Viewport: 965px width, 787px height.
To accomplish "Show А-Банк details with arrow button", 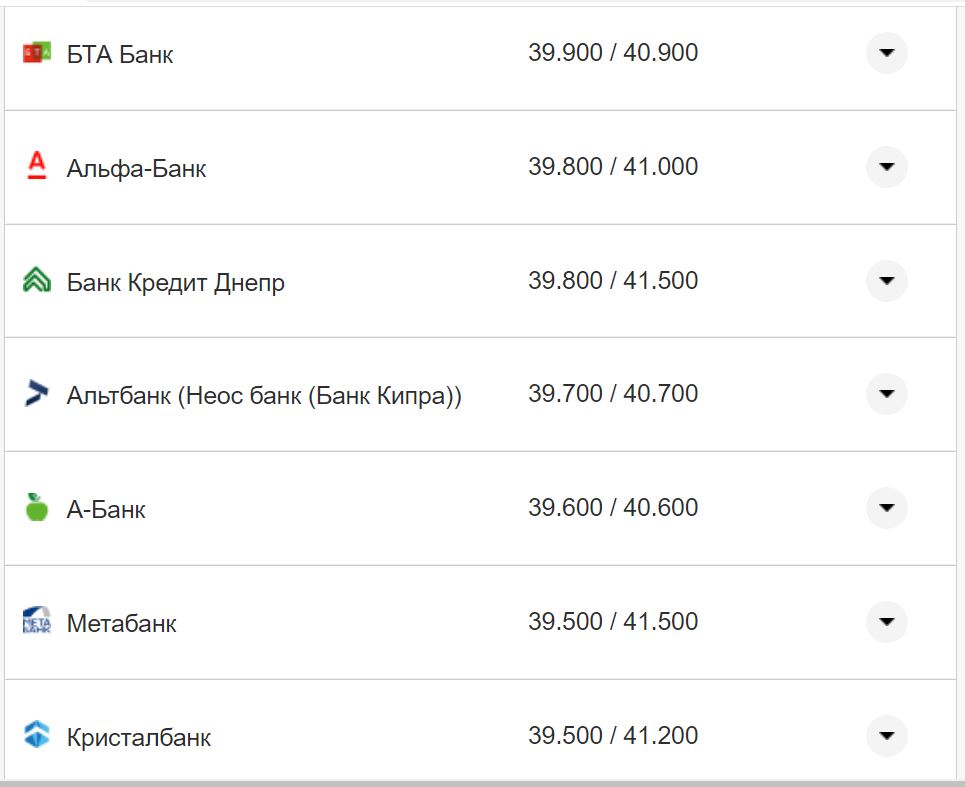I will pyautogui.click(x=886, y=508).
